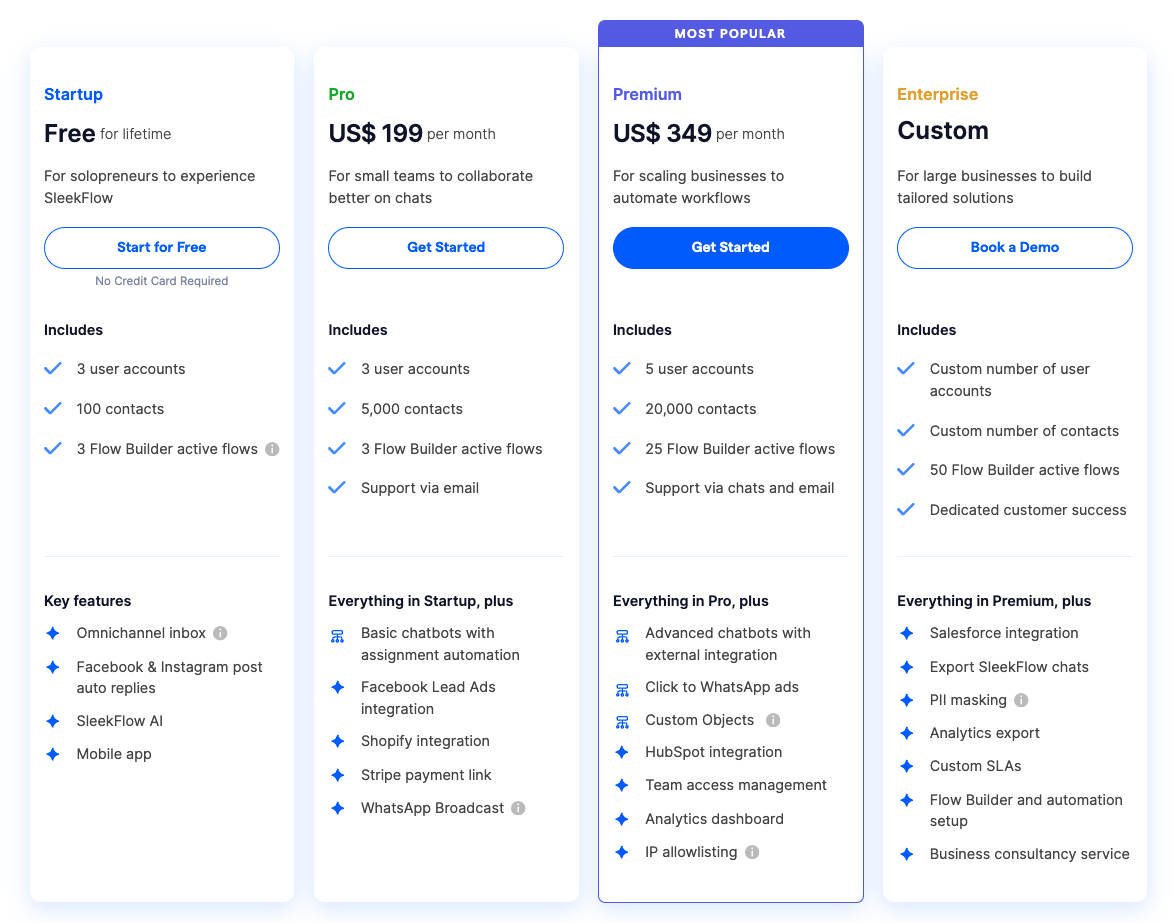Image resolution: width=1174 pixels, height=923 pixels.
Task: Click info icon beside WhatsApp Broadcast
Action: point(518,808)
